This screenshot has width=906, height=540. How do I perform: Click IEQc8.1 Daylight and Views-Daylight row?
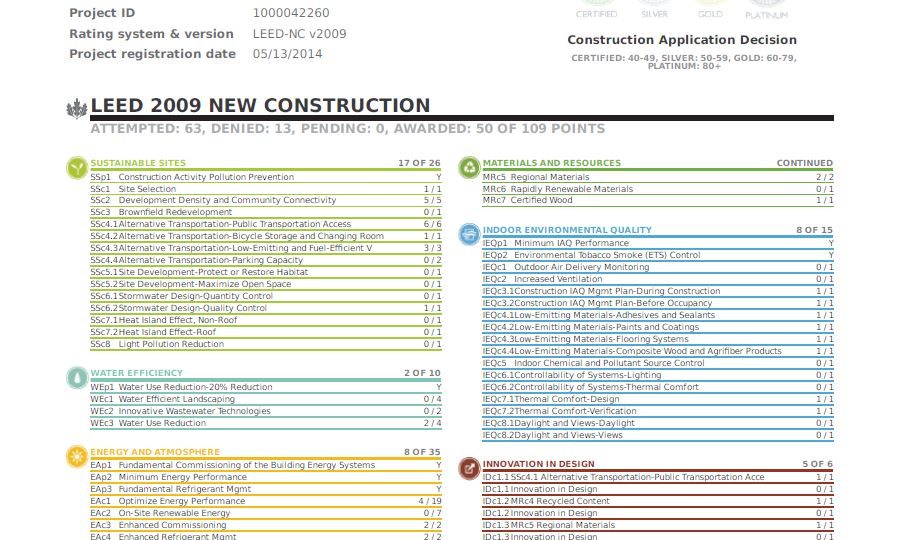pyautogui.click(x=658, y=423)
